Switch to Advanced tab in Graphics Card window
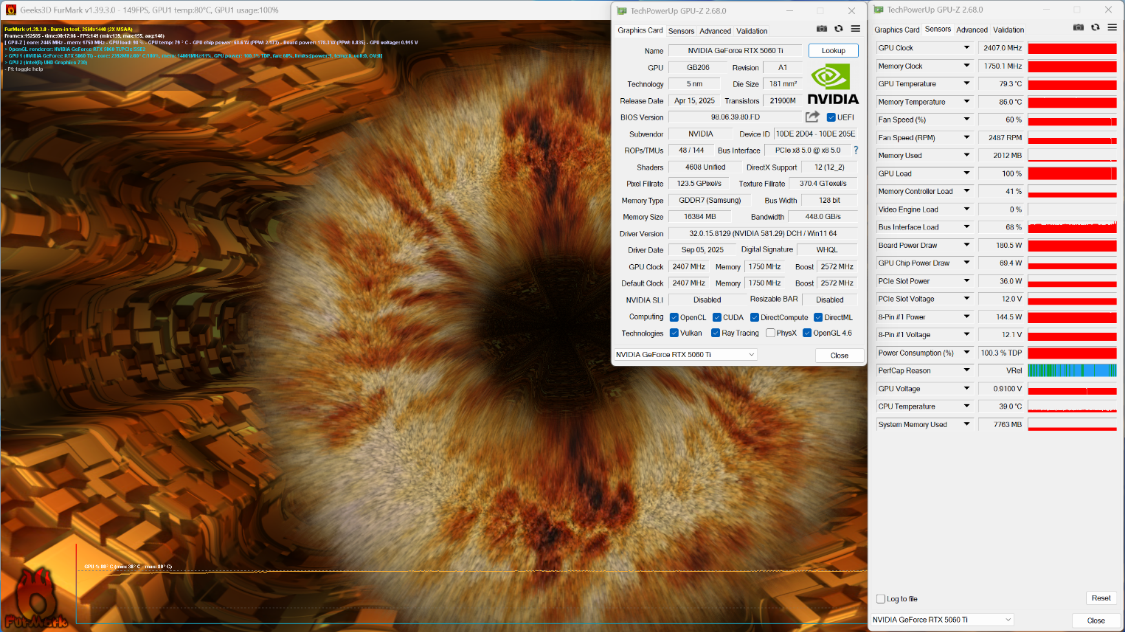 tap(715, 31)
